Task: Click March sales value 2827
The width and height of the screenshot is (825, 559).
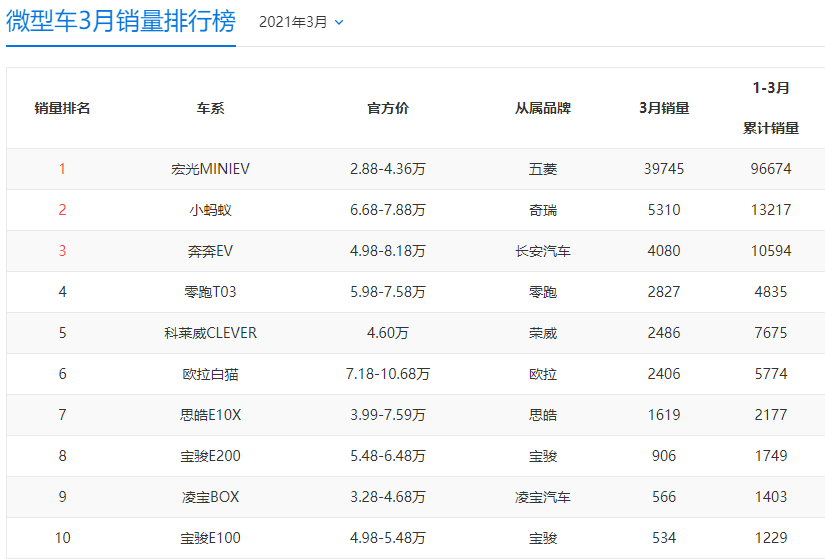Action: pos(664,292)
